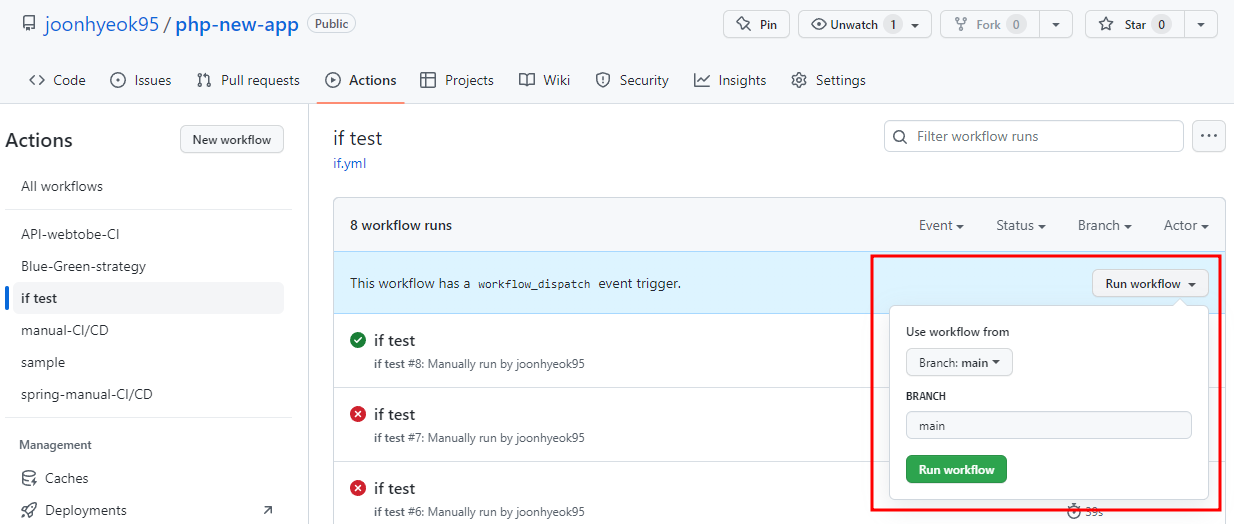Screen dimensions: 1234x524
Task: Open the Wiki tab
Action: click(x=545, y=80)
